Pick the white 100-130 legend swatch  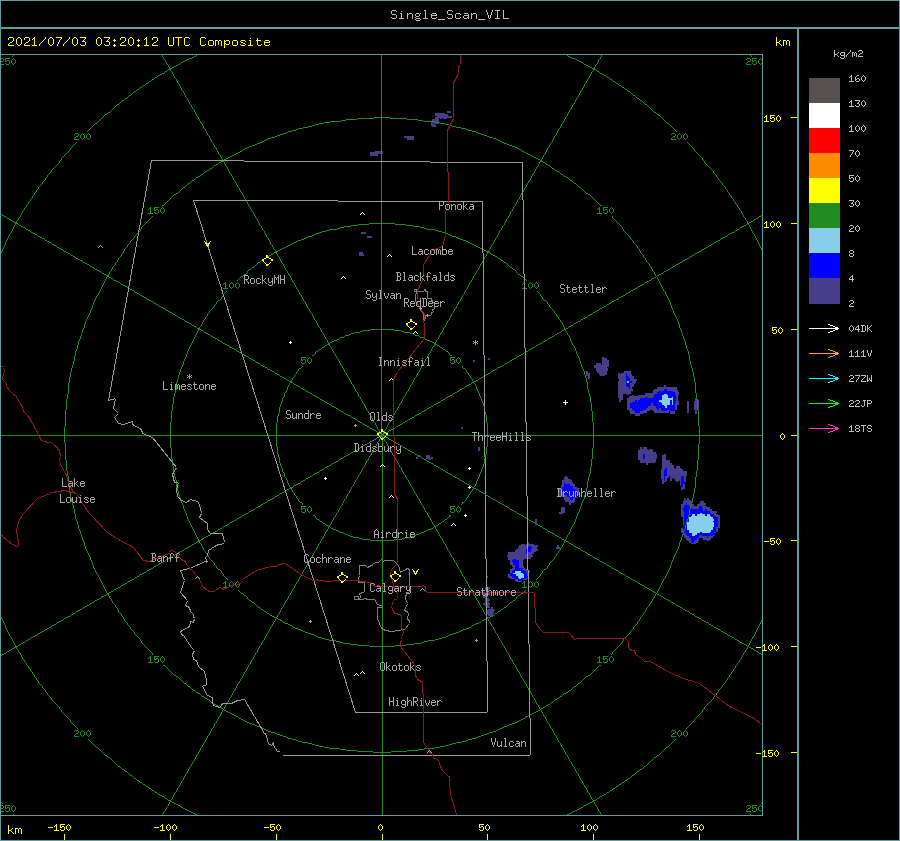tap(824, 116)
